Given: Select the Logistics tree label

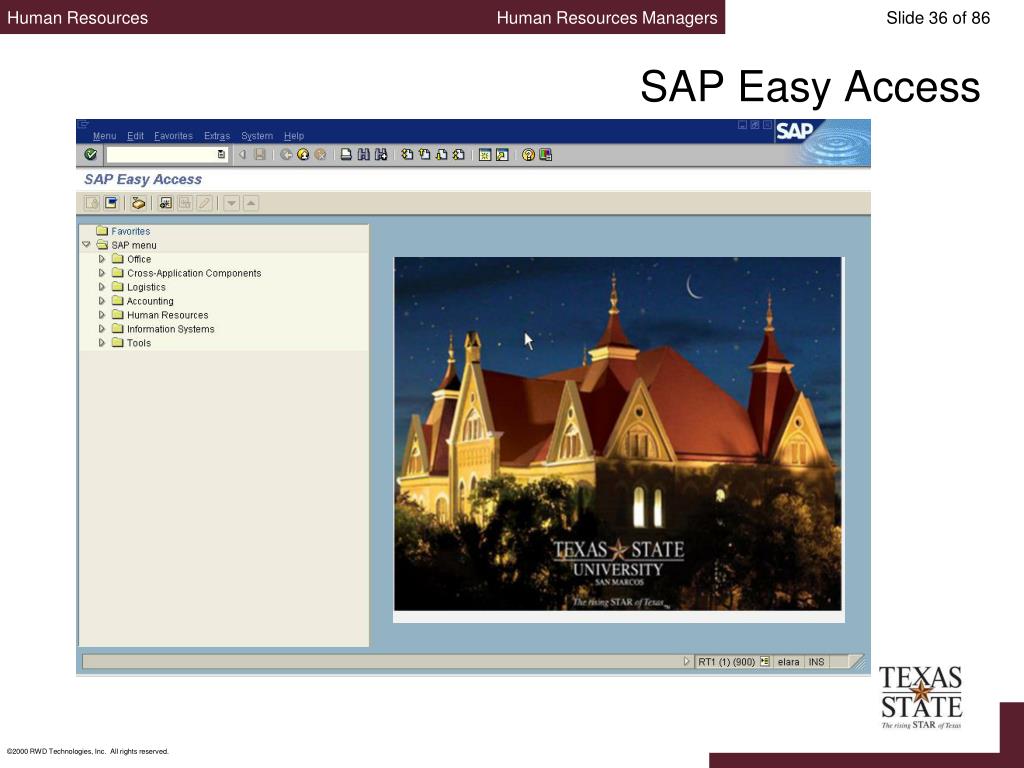Looking at the screenshot, I should pos(146,287).
